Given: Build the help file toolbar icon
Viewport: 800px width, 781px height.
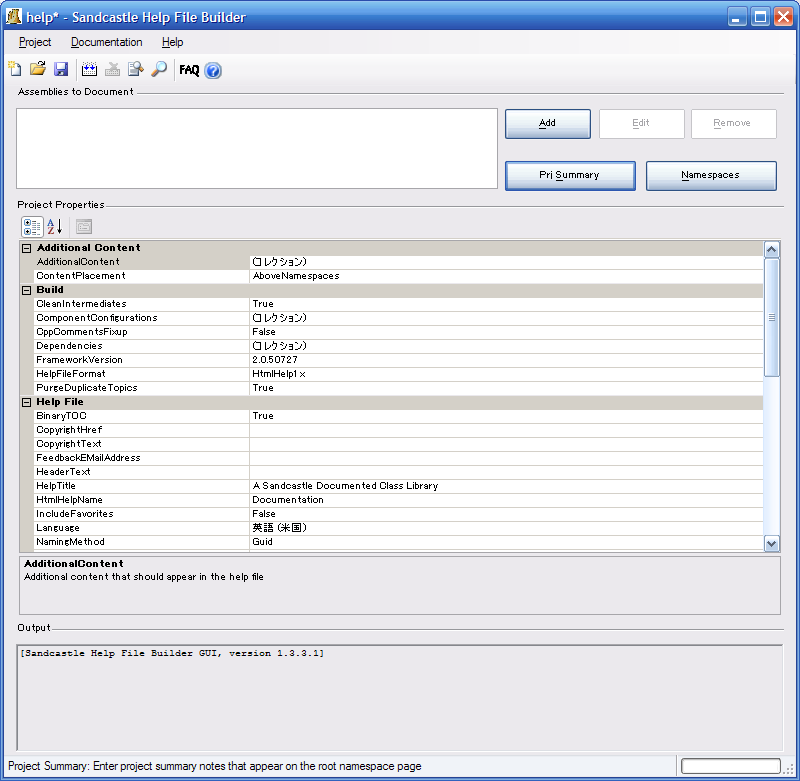Looking at the screenshot, I should click(89, 69).
